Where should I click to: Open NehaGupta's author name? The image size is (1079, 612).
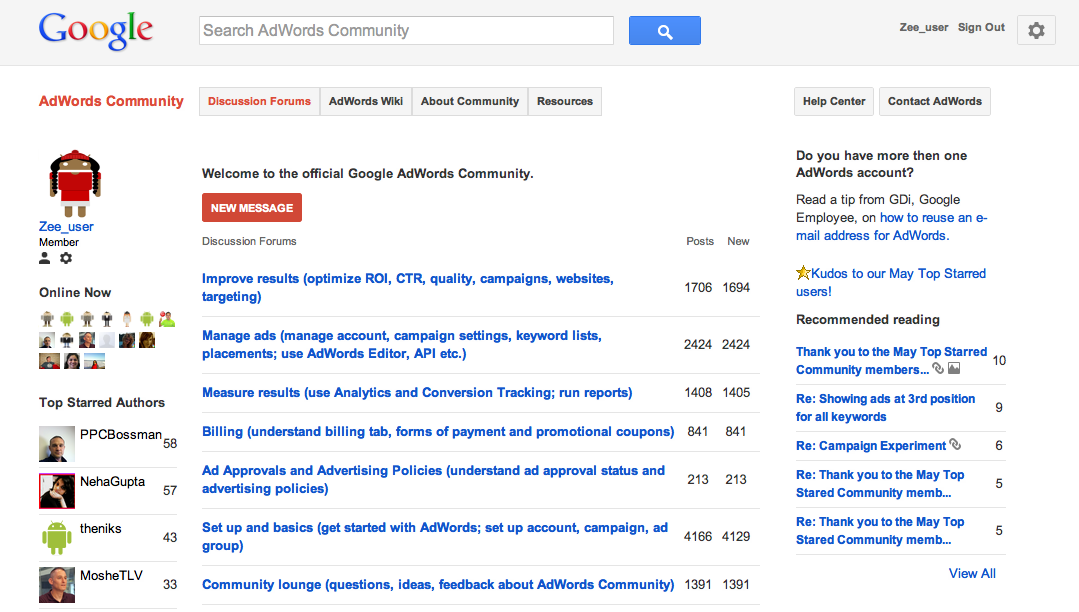pyautogui.click(x=112, y=481)
